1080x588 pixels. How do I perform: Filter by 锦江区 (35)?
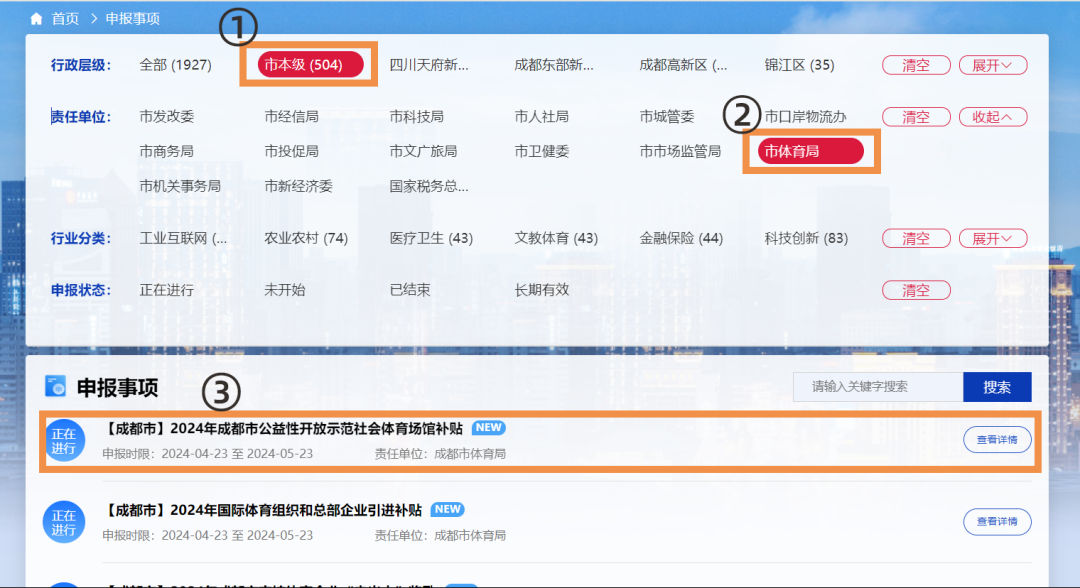pos(799,65)
